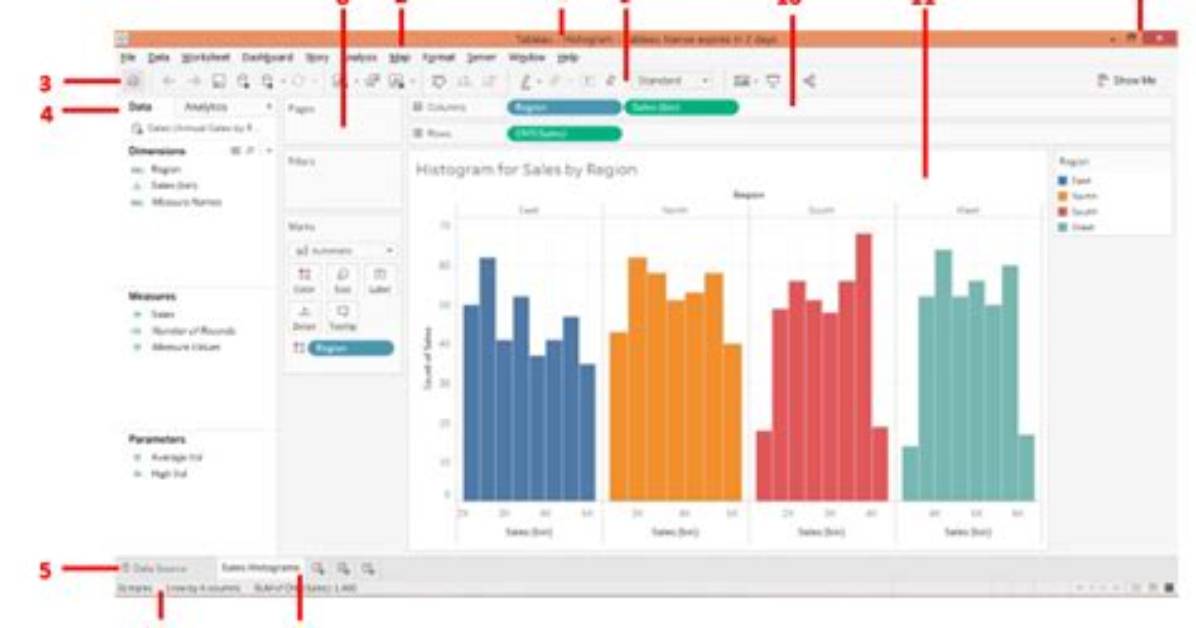
Task: Click the Detail card in Marks
Action: click(x=304, y=317)
